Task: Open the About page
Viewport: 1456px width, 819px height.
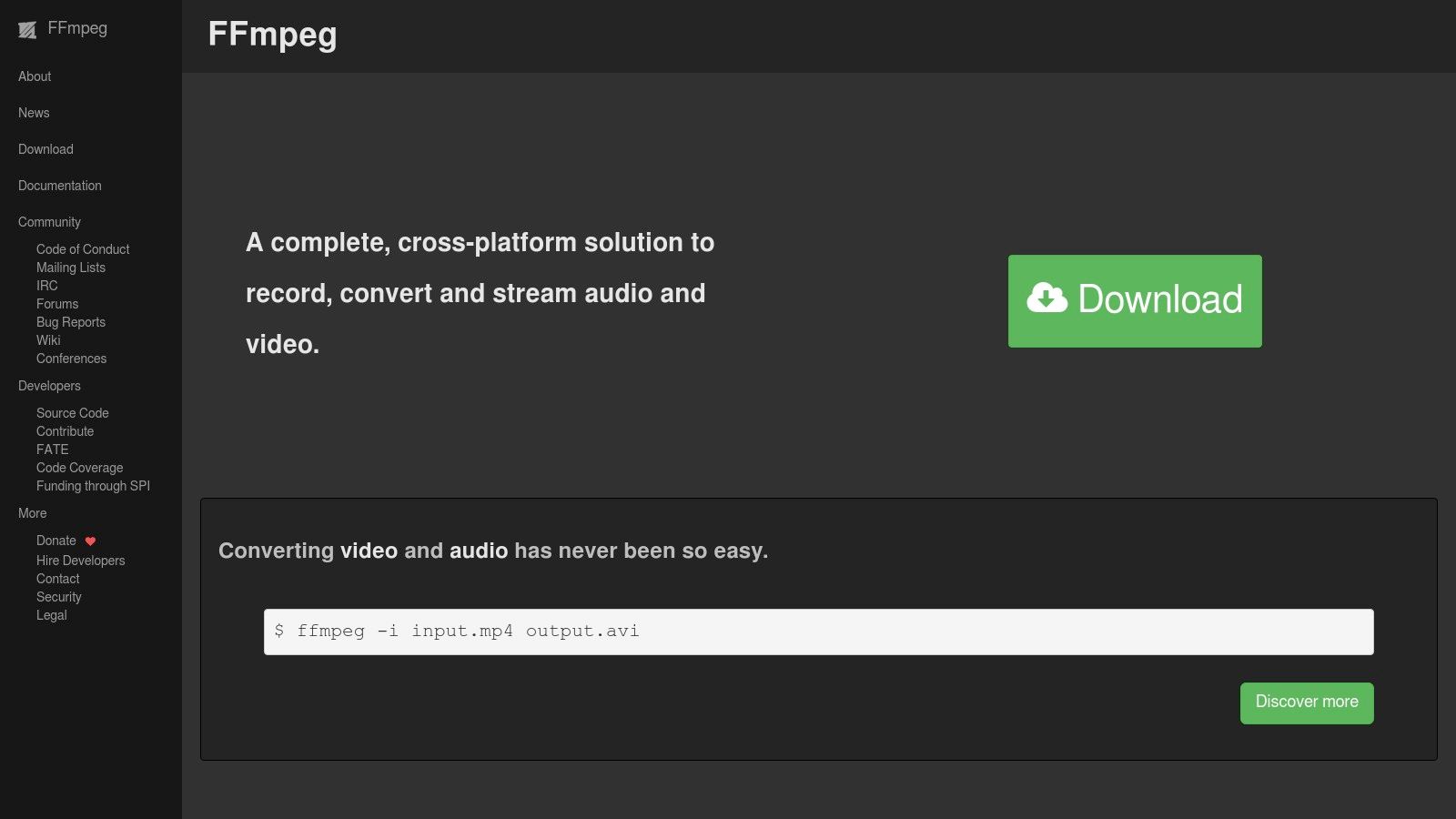Action: point(34,76)
